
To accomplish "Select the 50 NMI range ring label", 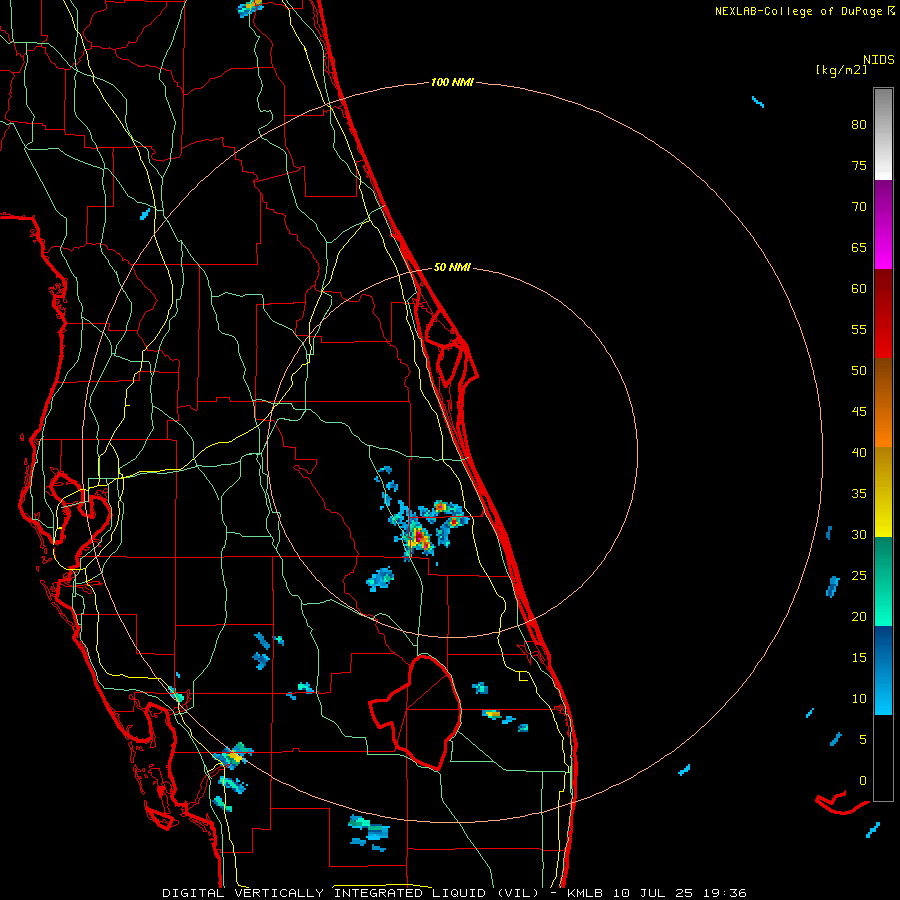I will pos(452,267).
